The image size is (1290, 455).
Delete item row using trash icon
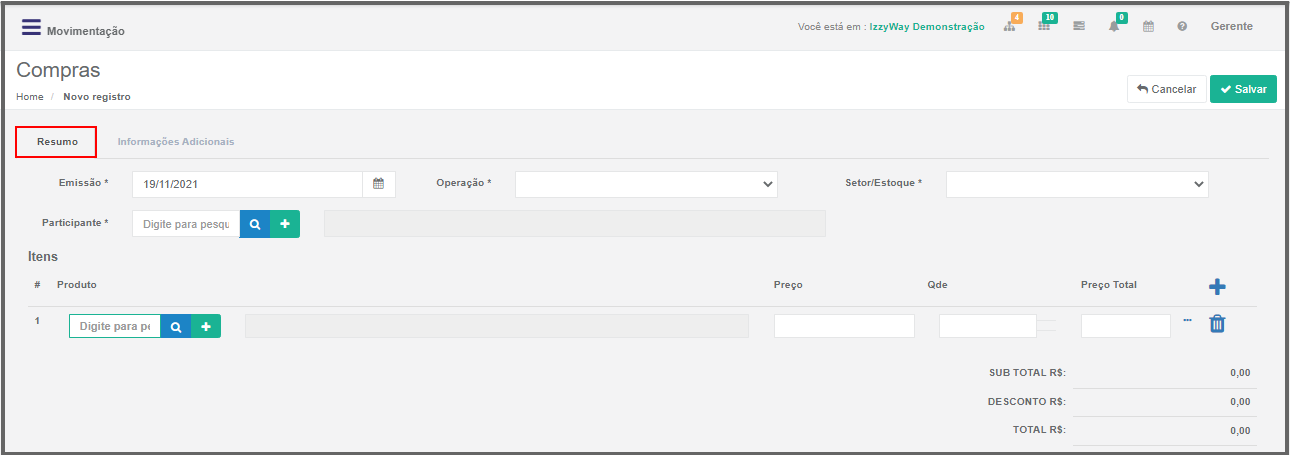point(1217,324)
